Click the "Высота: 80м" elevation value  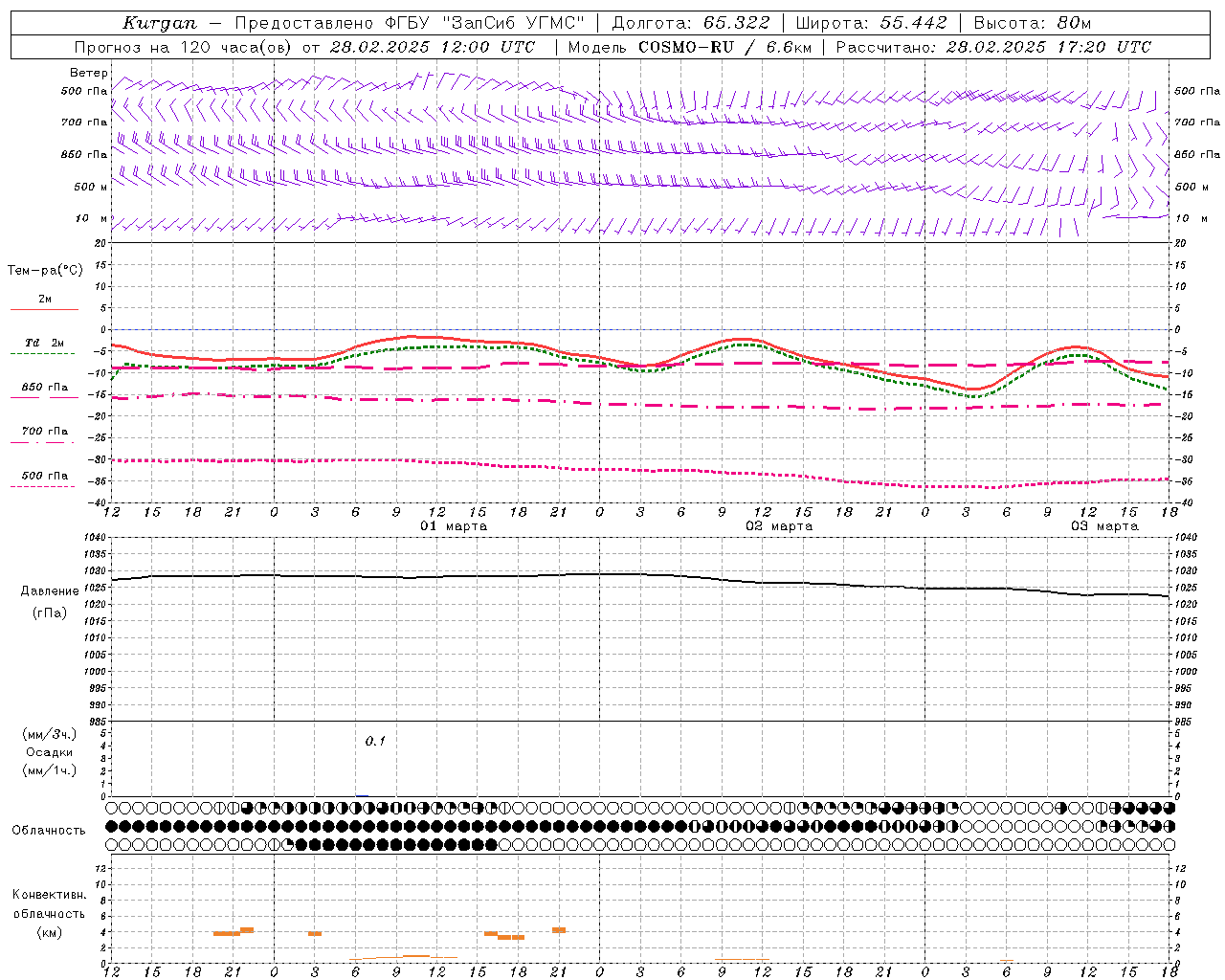coord(1032,23)
